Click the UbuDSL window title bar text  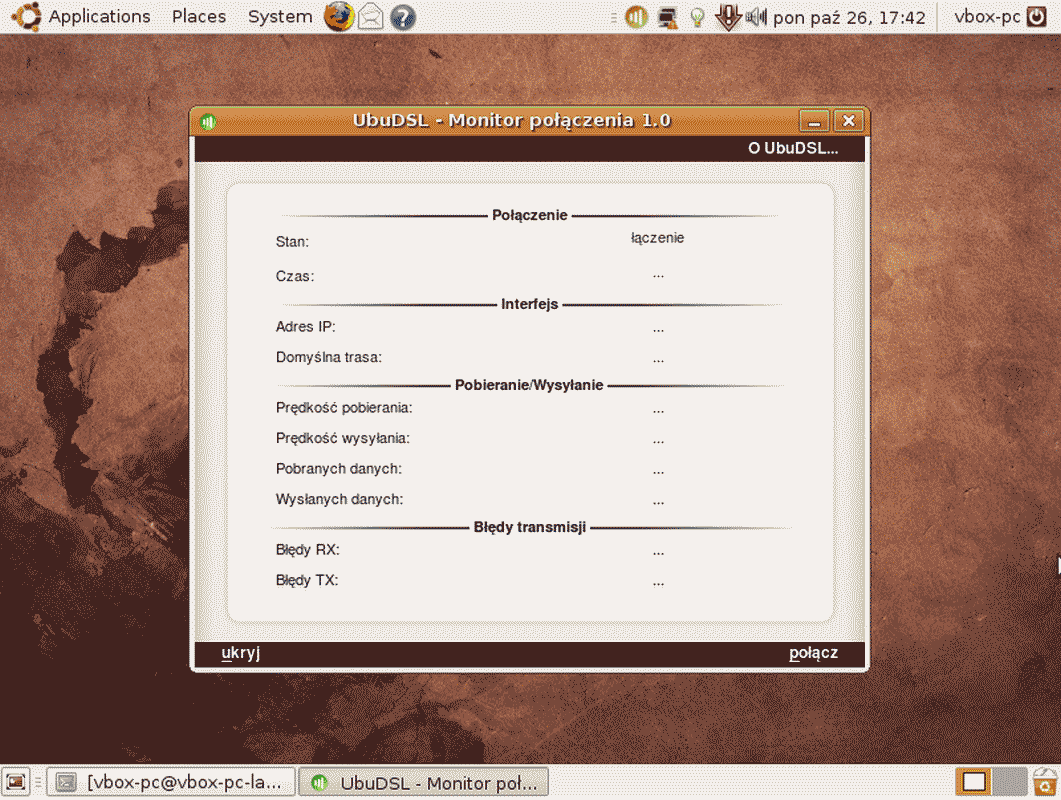click(512, 120)
